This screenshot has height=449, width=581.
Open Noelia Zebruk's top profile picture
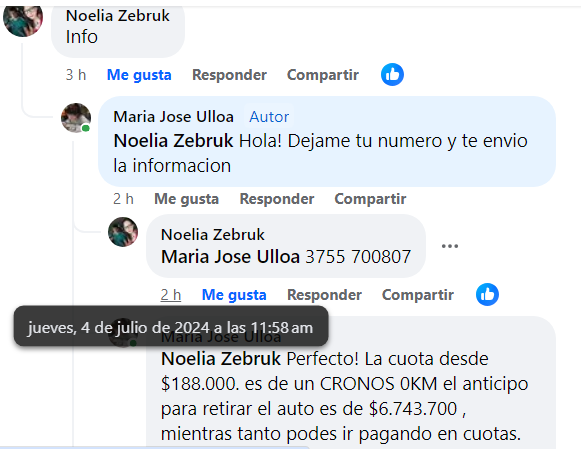tap(23, 19)
